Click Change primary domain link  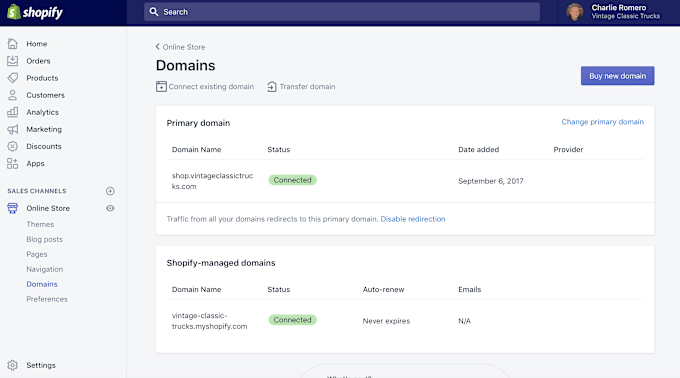pos(602,122)
